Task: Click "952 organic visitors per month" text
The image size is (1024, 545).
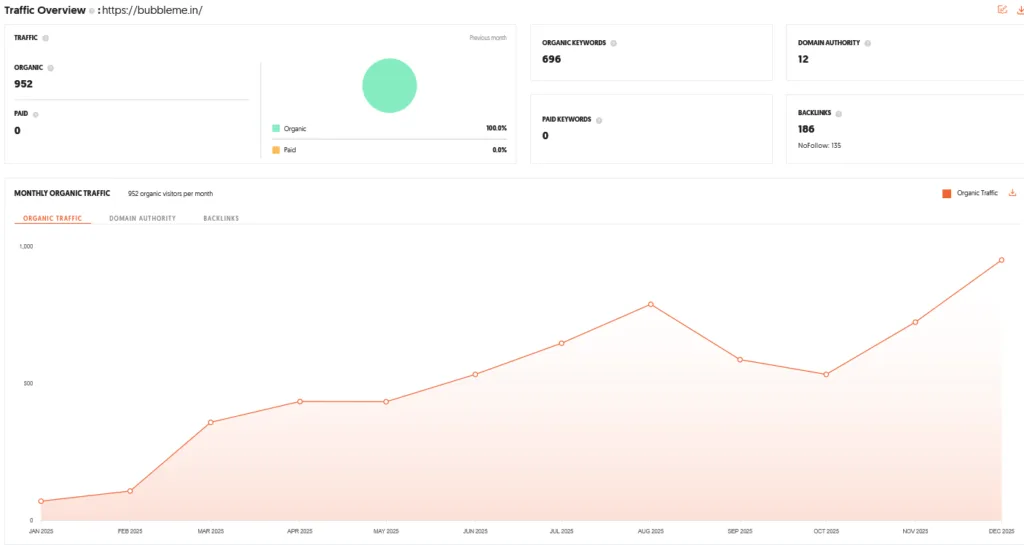Action: (x=170, y=194)
